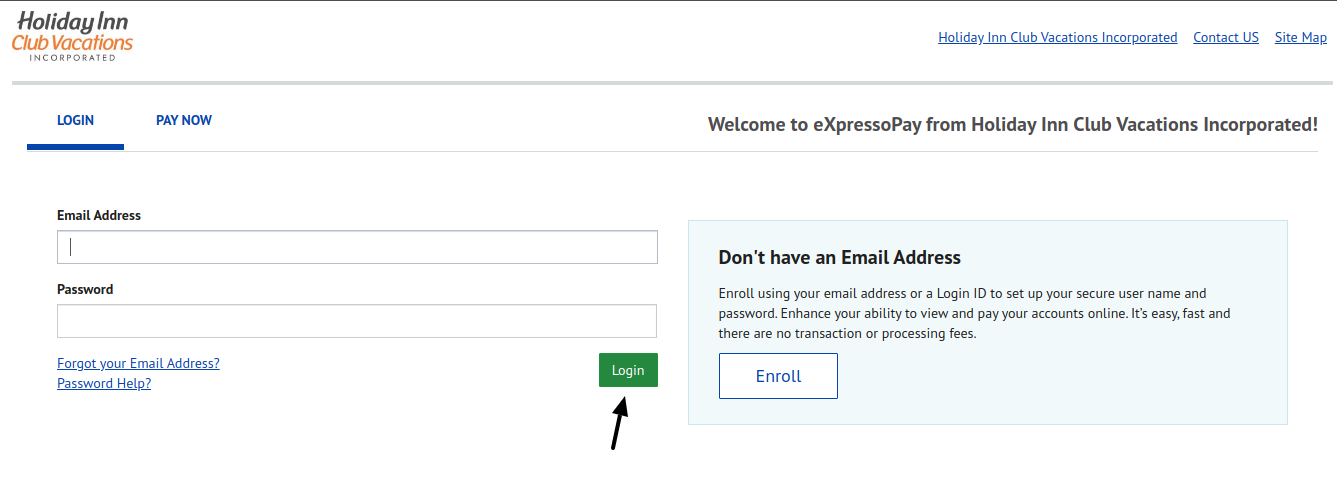The image size is (1337, 501).
Task: Click into the Password input field
Action: point(357,321)
